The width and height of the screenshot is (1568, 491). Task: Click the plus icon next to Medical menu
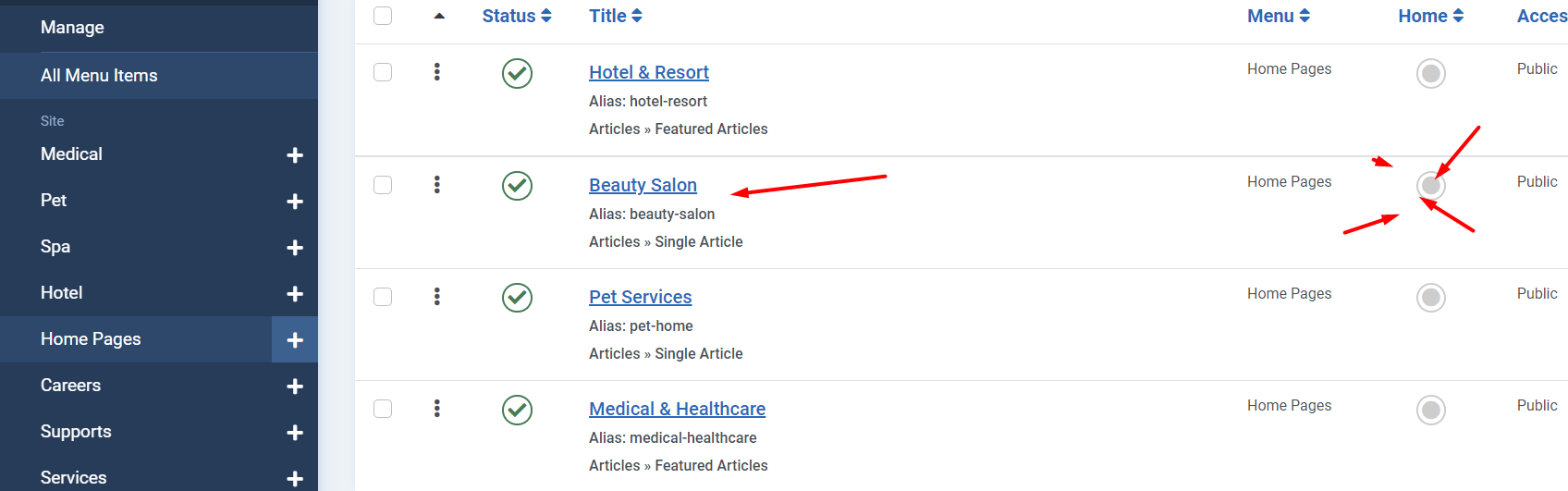295,155
